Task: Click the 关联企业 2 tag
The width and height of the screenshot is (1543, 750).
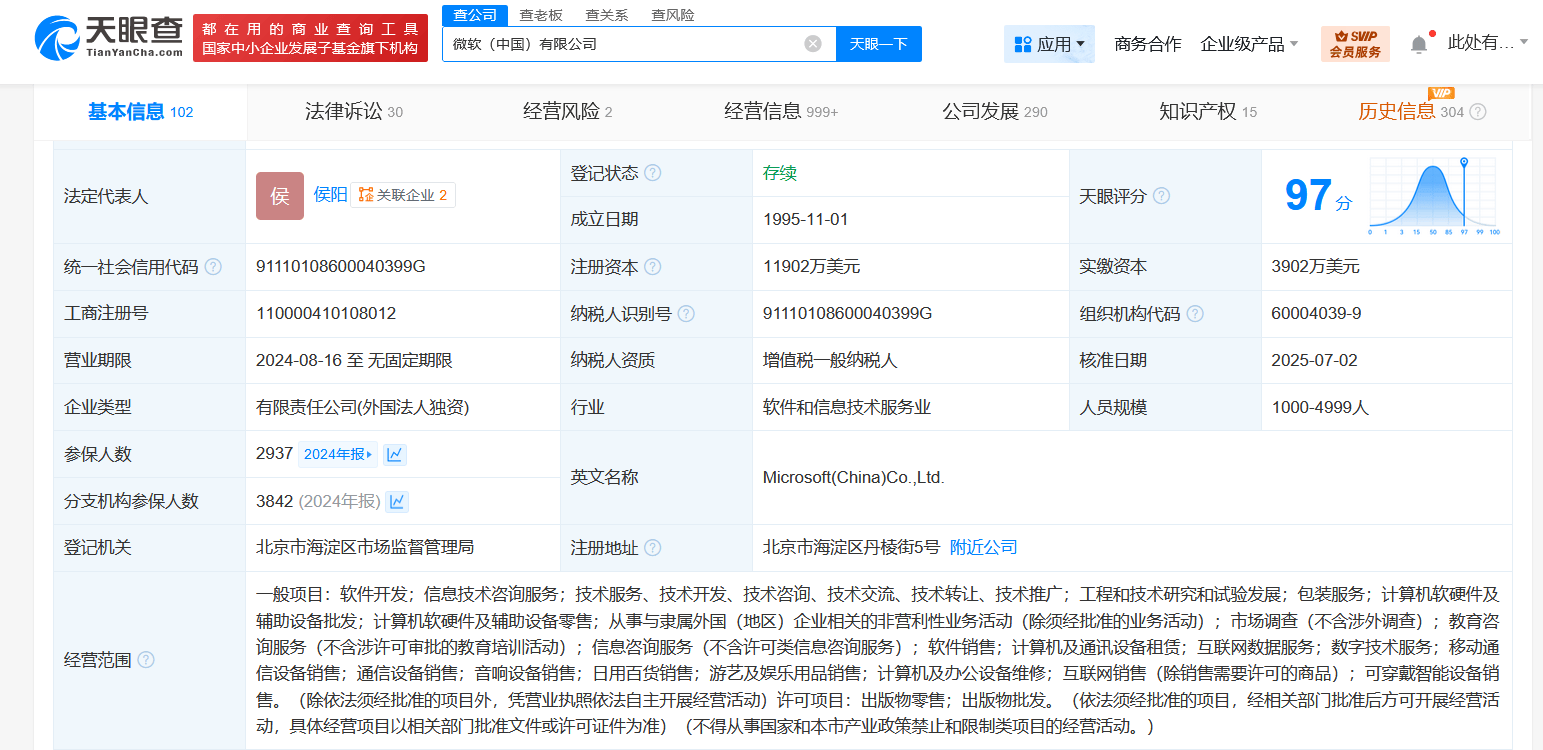Action: tap(403, 195)
